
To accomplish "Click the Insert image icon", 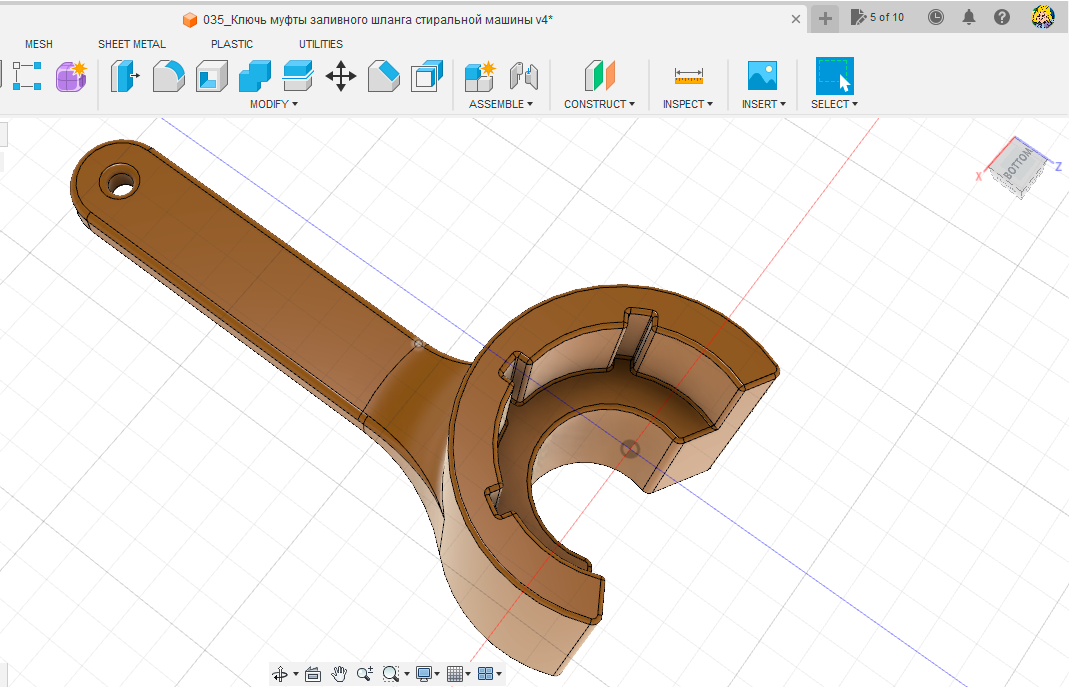I will (762, 76).
